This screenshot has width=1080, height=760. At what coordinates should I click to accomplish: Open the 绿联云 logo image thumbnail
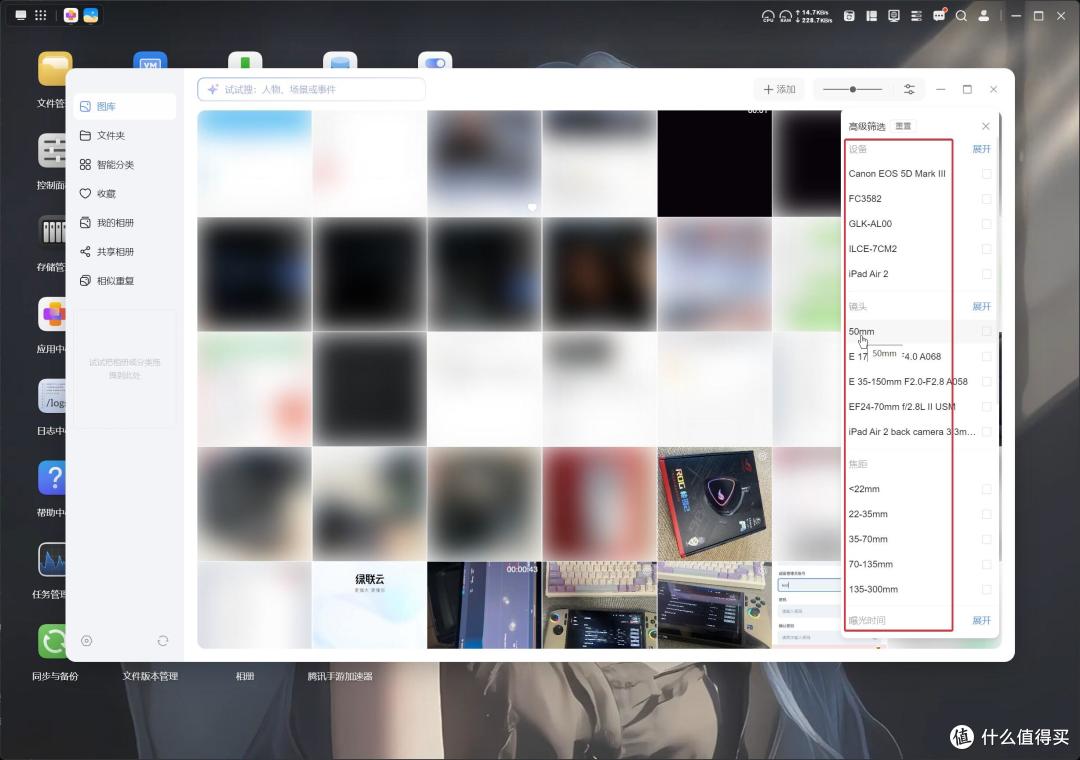pos(369,605)
